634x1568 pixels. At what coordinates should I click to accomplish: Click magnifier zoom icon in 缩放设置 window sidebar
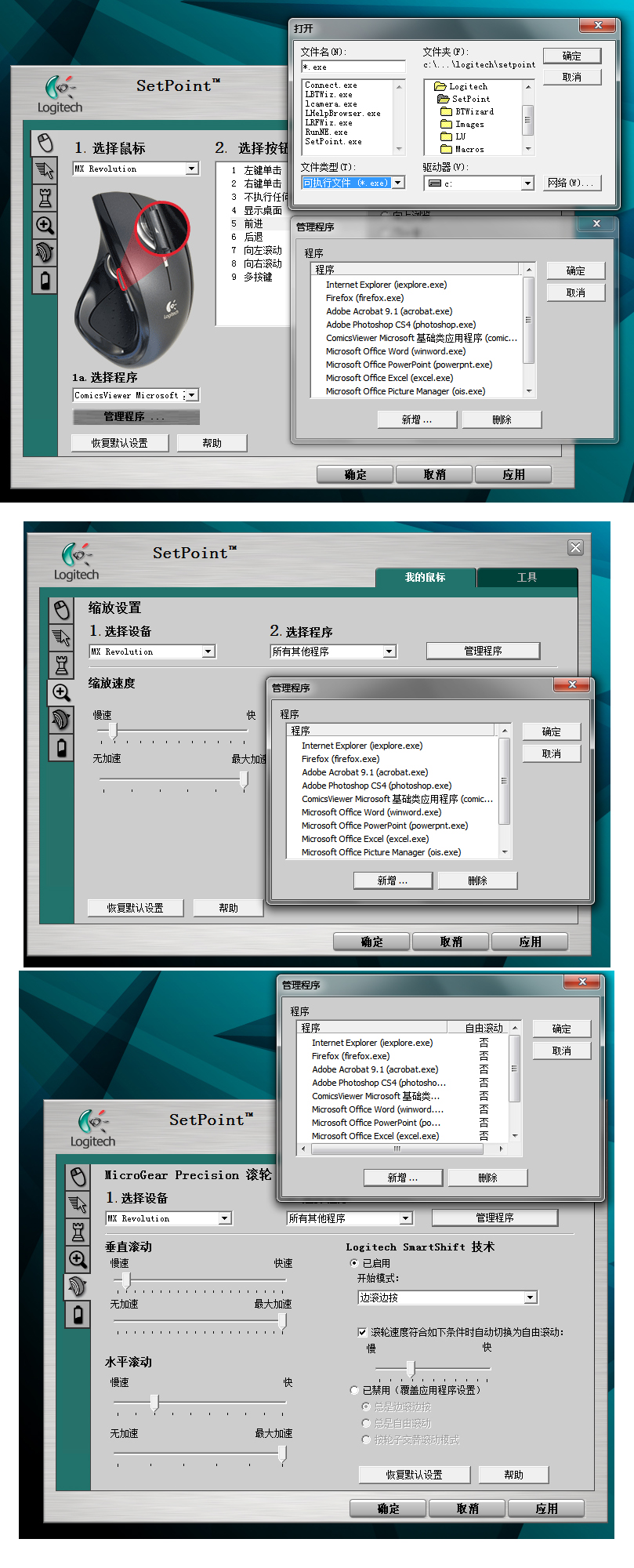(62, 692)
